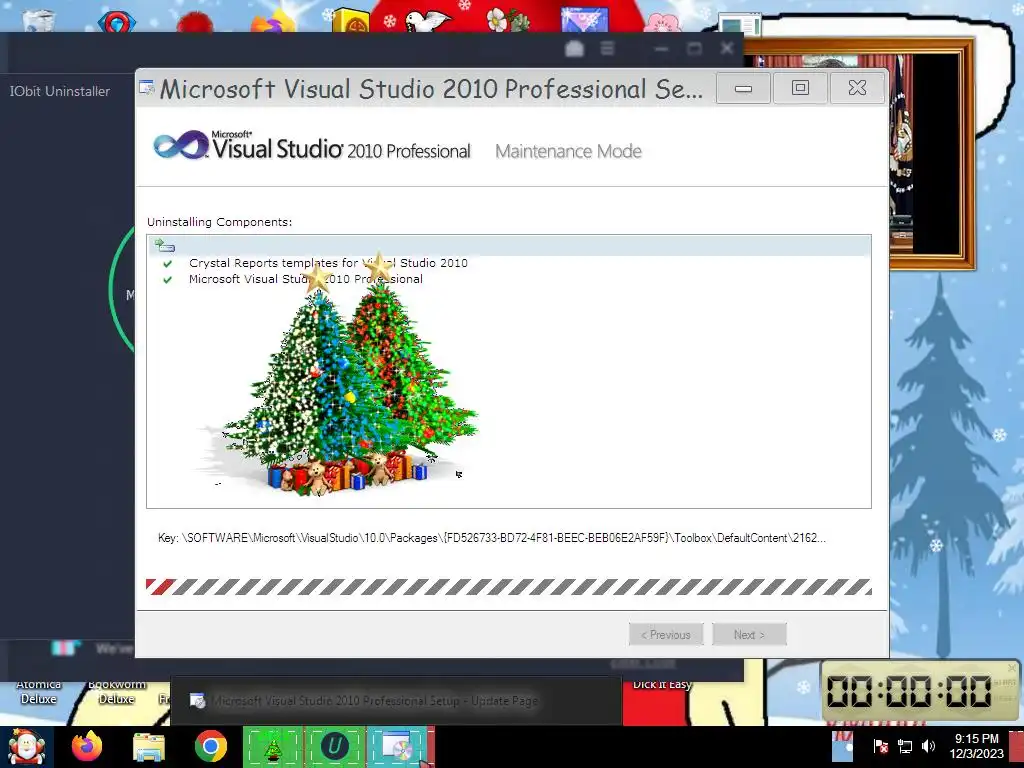Switch to the setup disc taskbar button
Screen dimensions: 1024x768
tap(397, 747)
